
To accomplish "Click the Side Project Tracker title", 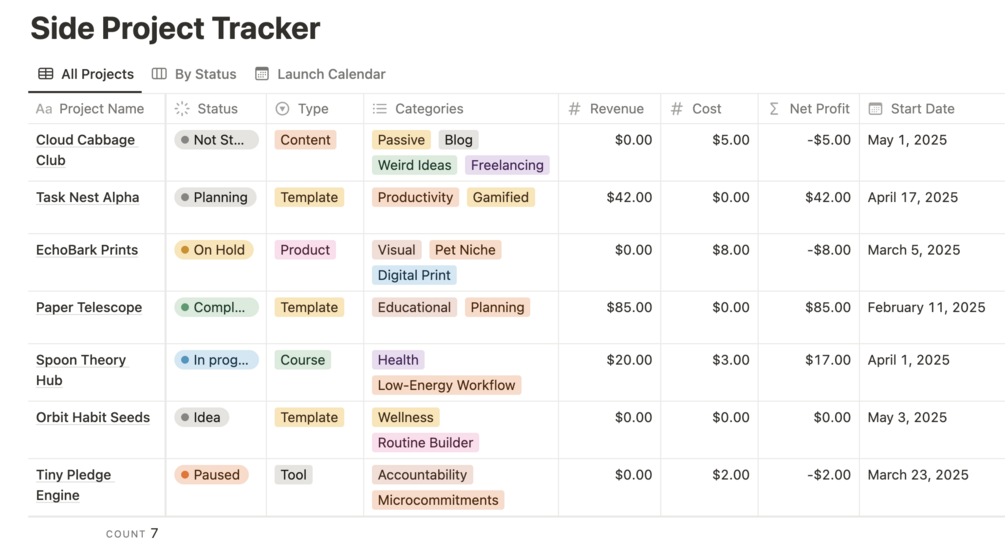I will pos(175,28).
